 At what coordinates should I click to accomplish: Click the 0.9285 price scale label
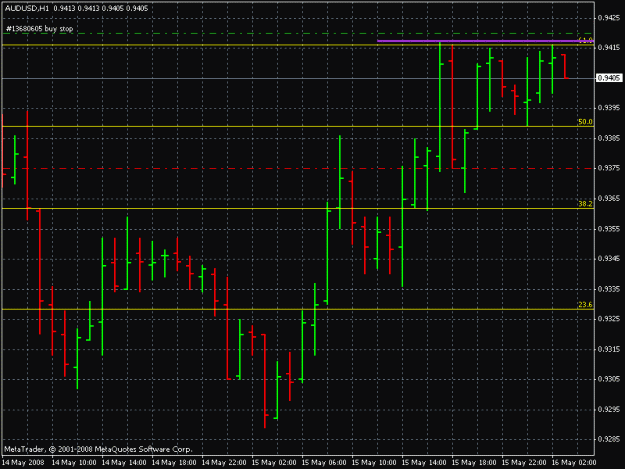tap(609, 439)
